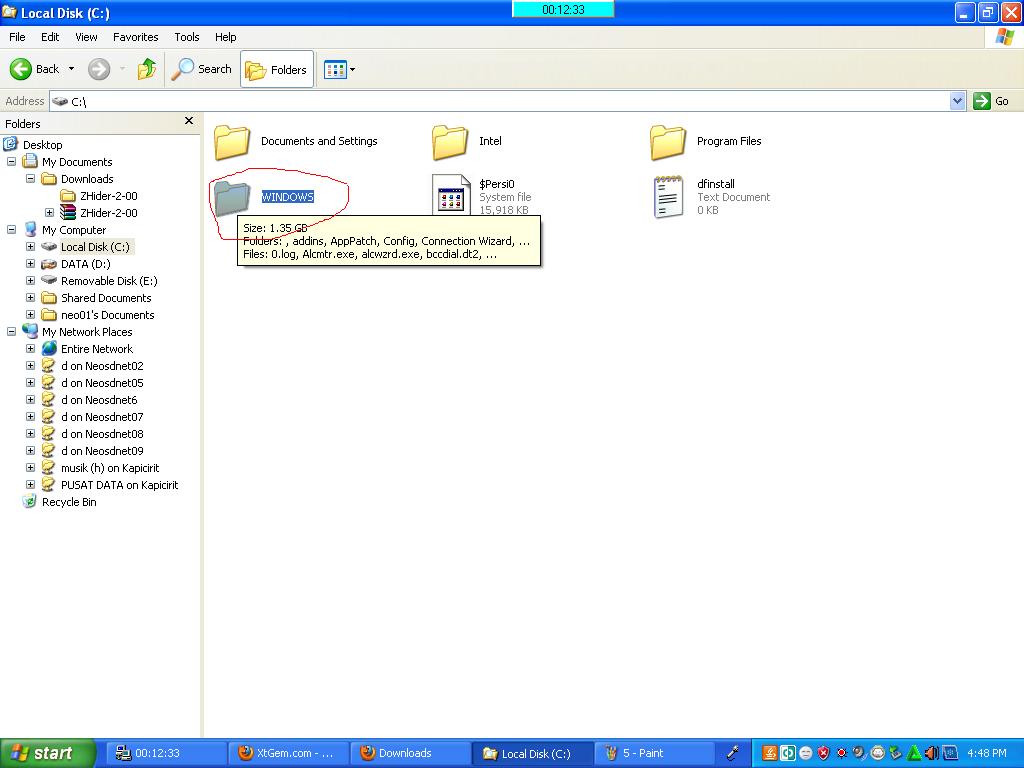Switch to XtGem.com Firefox taskbar button

click(287, 753)
